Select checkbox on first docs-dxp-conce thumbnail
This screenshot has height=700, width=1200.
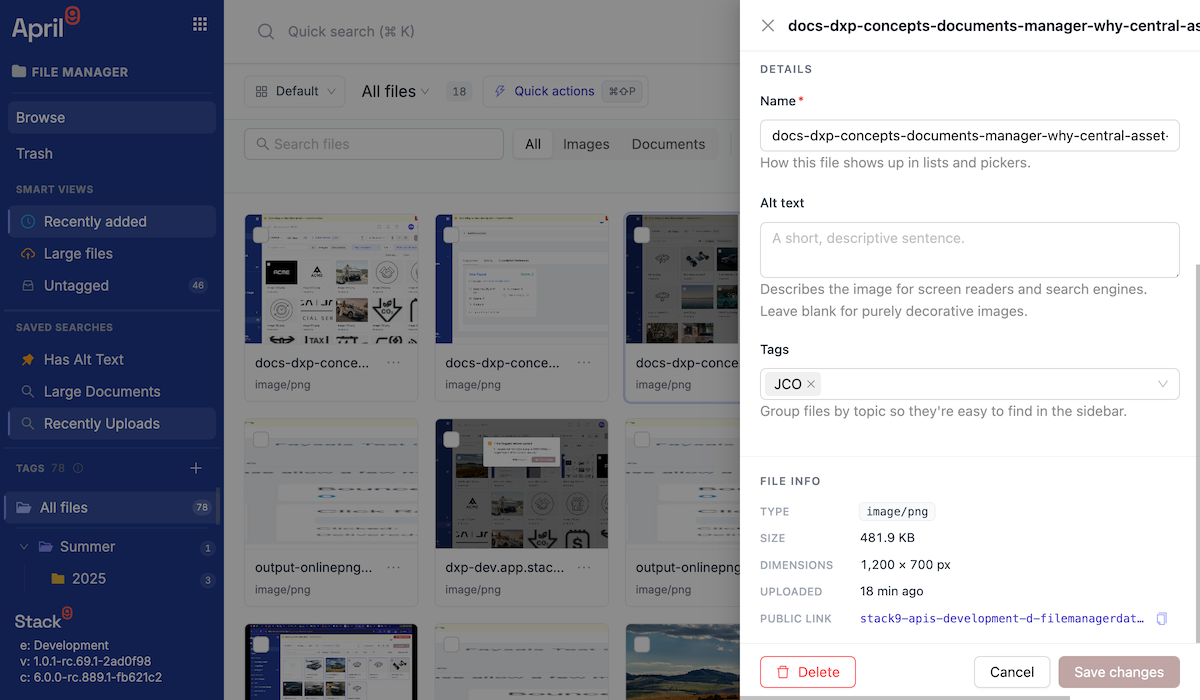pyautogui.click(x=261, y=235)
